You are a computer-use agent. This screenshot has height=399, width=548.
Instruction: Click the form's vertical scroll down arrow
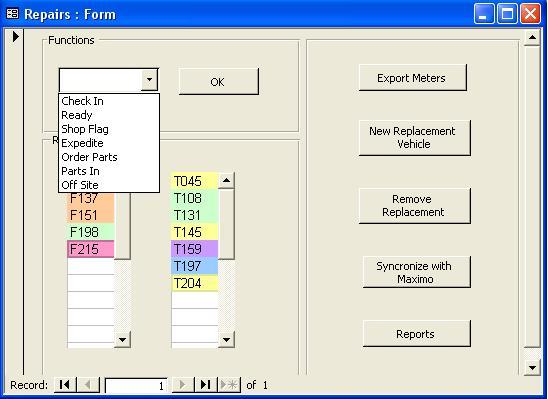(x=532, y=367)
